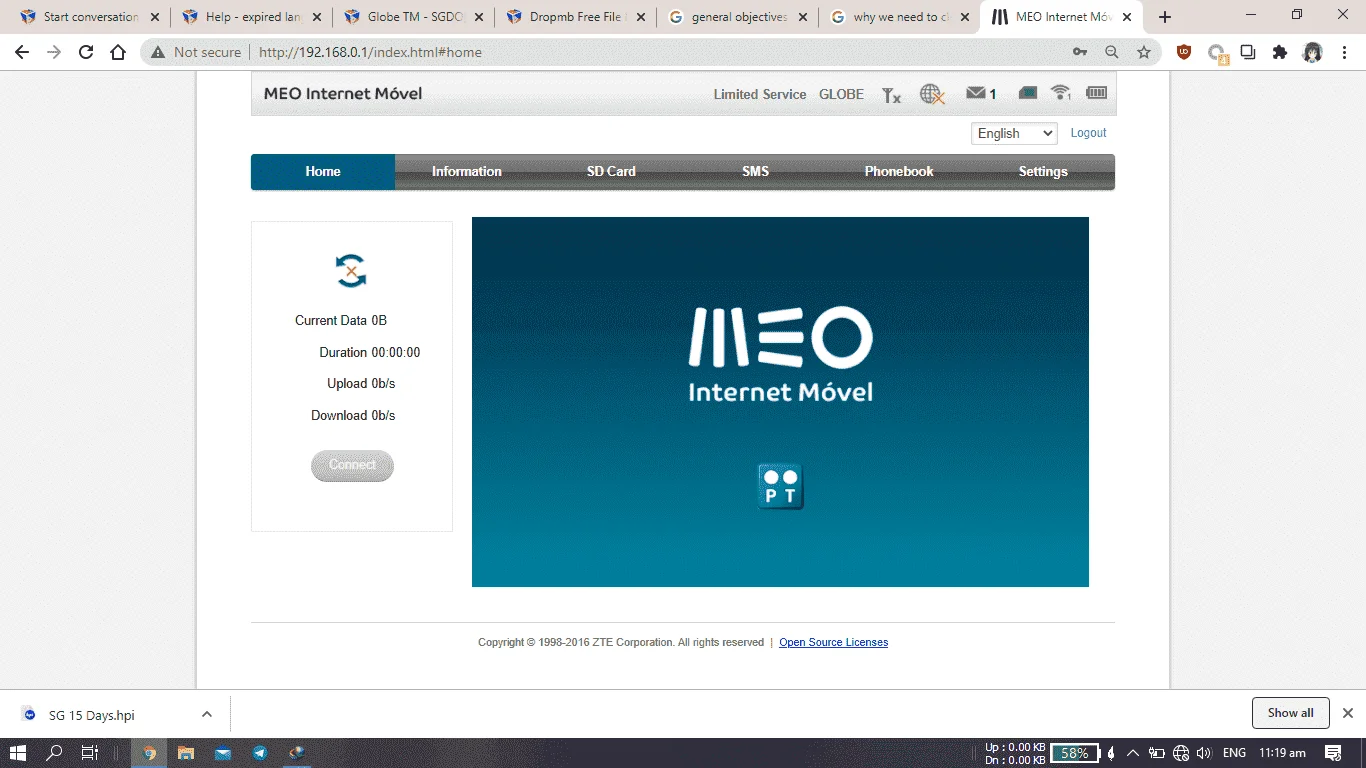Bookmark this page with star icon
The height and width of the screenshot is (768, 1366).
pos(1144,52)
